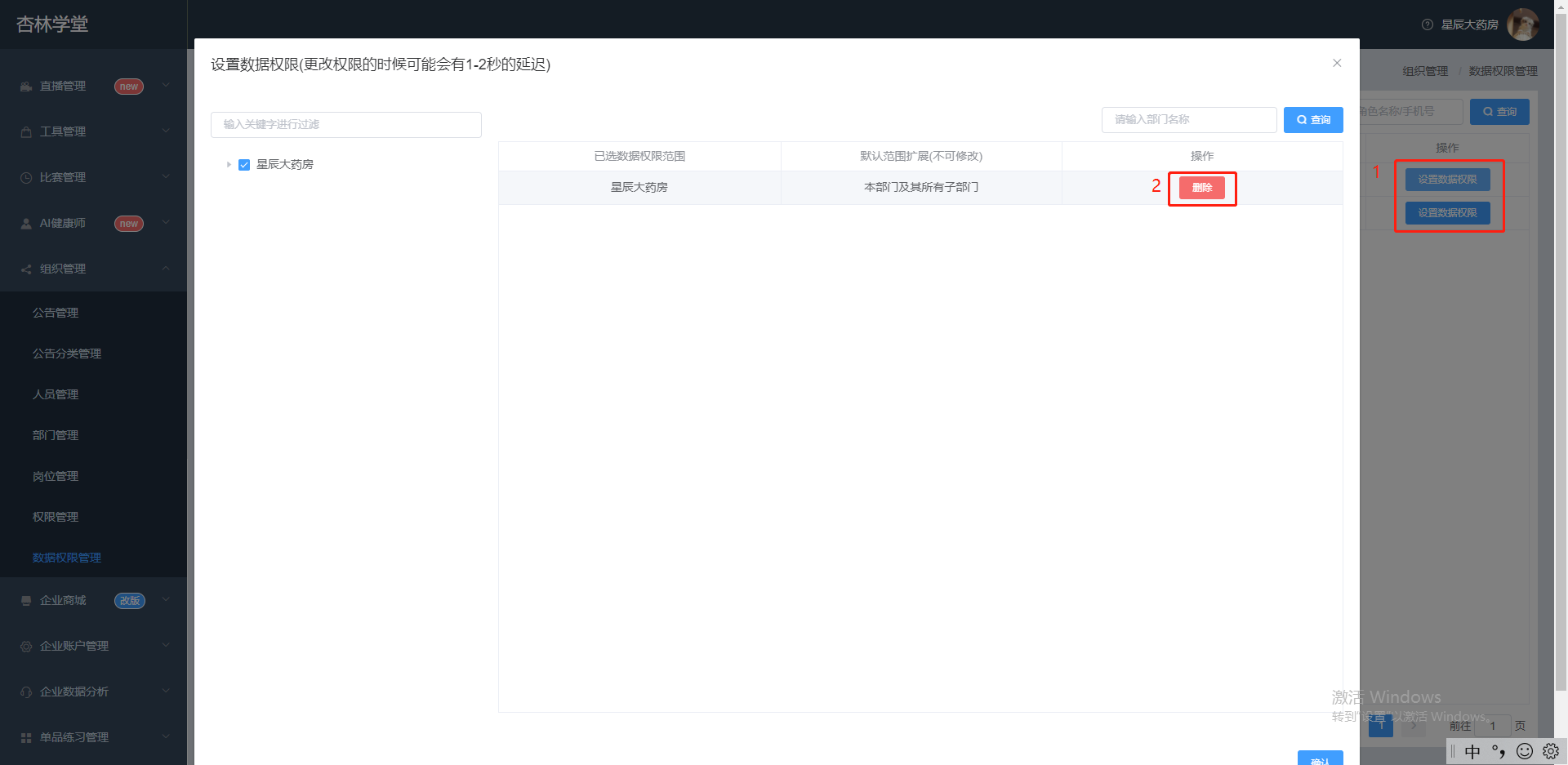
Task: Open 公告管理 submenu item
Action: (56, 313)
